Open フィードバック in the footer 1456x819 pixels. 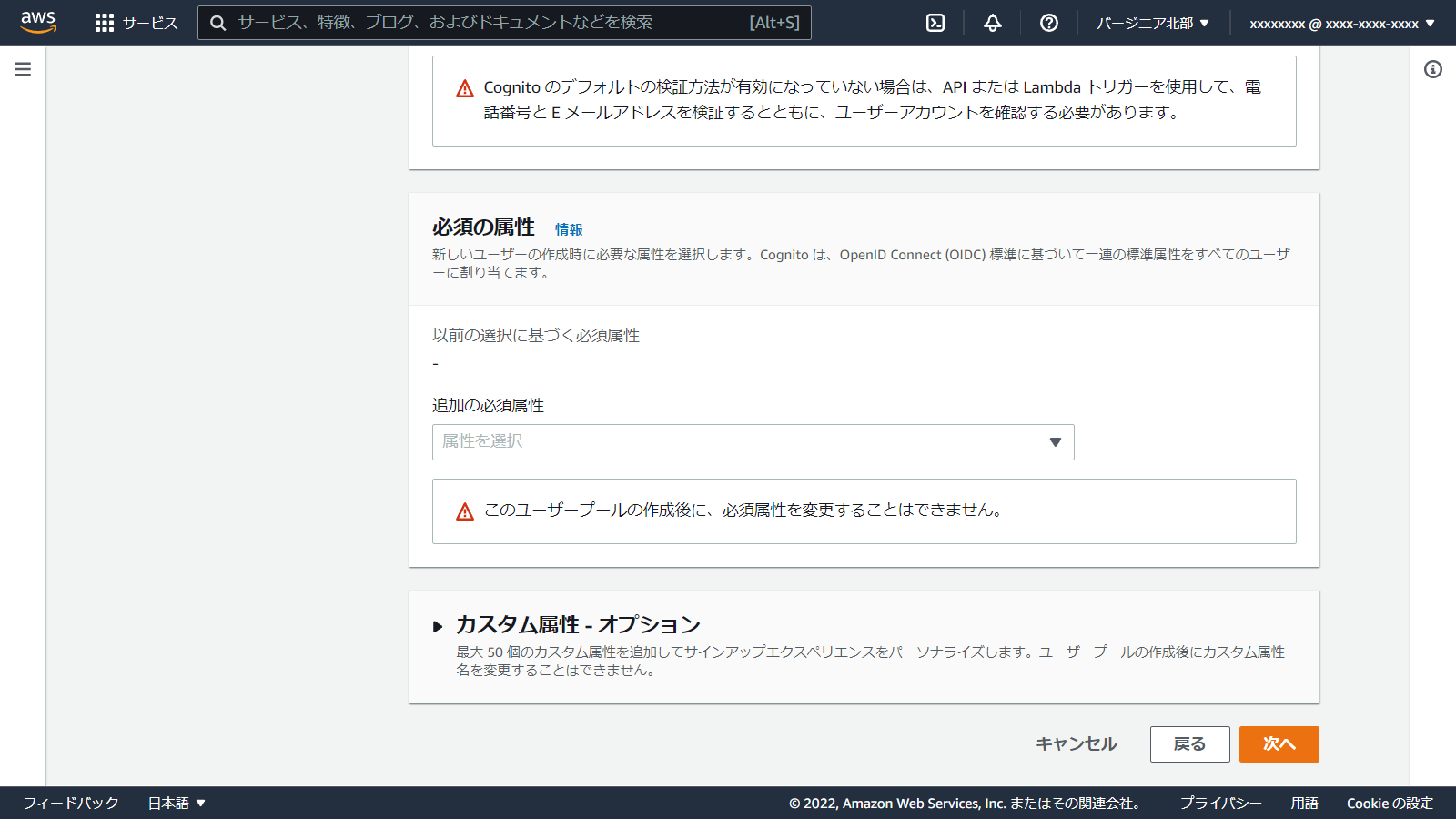[x=69, y=803]
